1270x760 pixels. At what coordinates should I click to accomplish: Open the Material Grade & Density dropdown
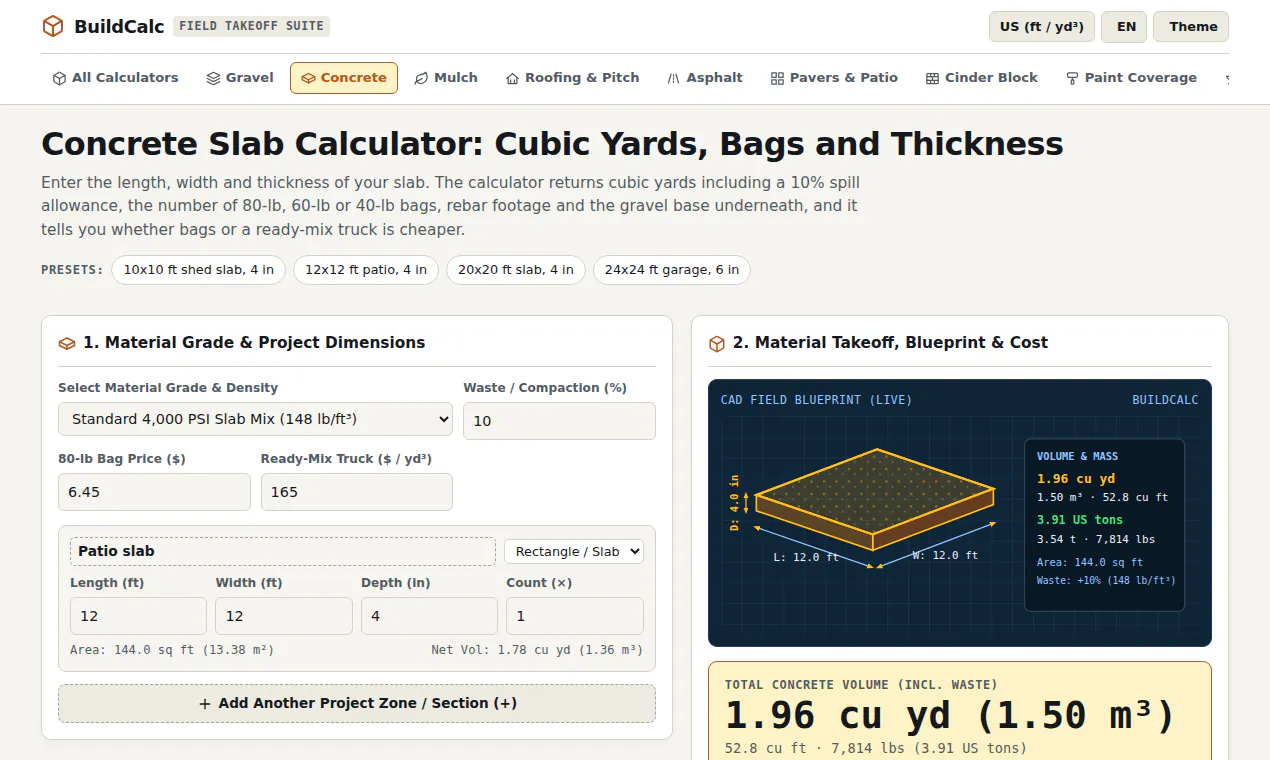point(255,420)
